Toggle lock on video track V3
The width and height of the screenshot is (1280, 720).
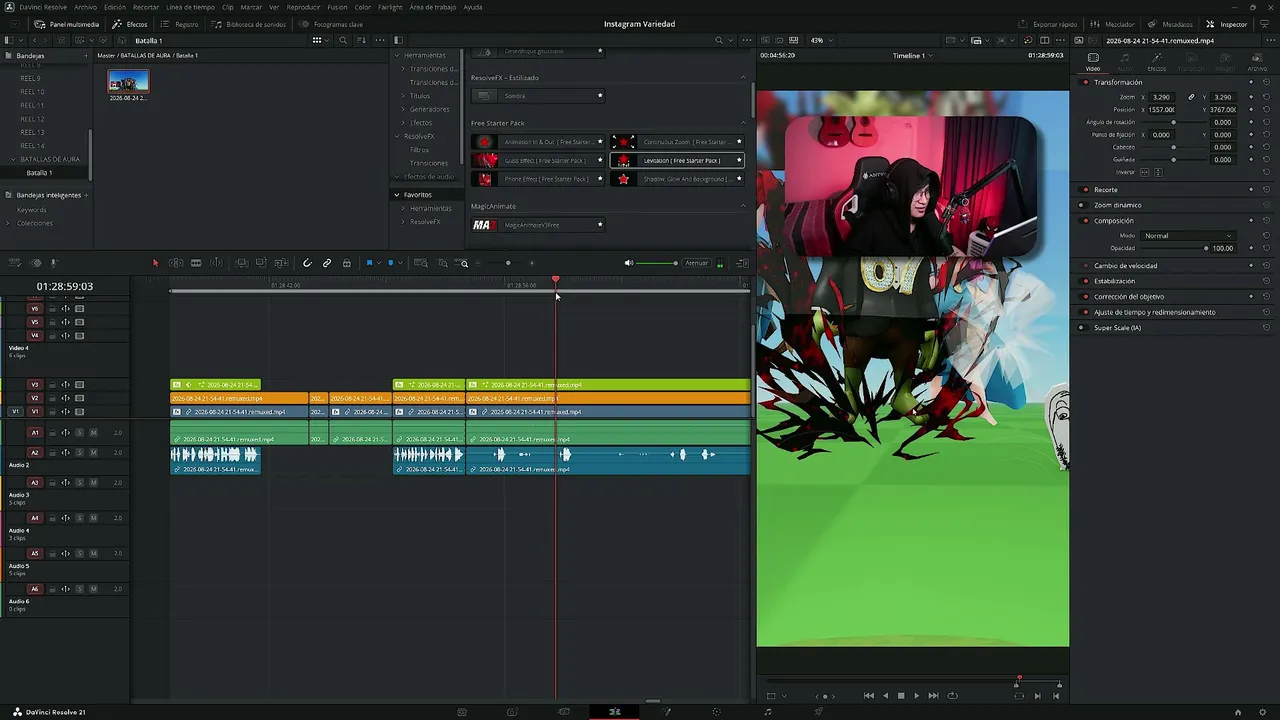click(x=52, y=385)
